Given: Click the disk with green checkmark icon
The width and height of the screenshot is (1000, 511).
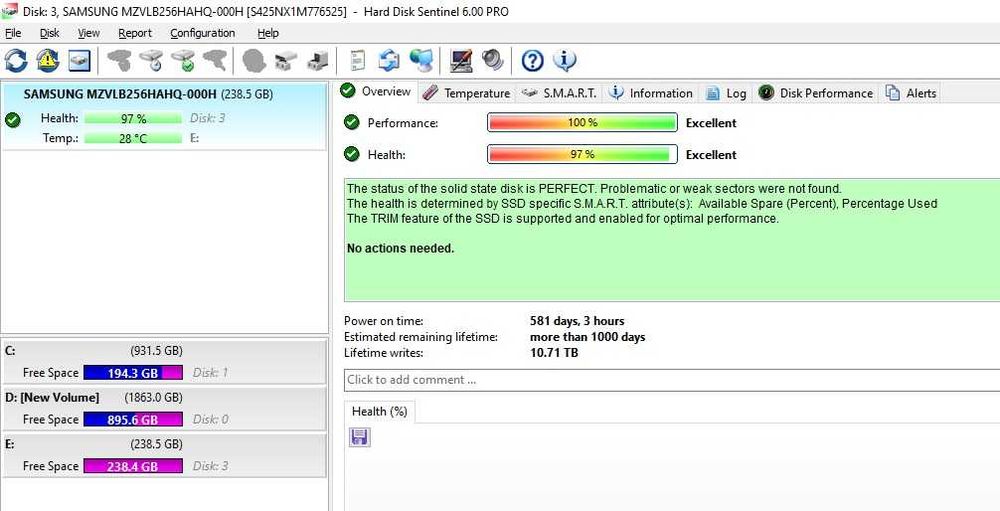Looking at the screenshot, I should click(x=183, y=61).
